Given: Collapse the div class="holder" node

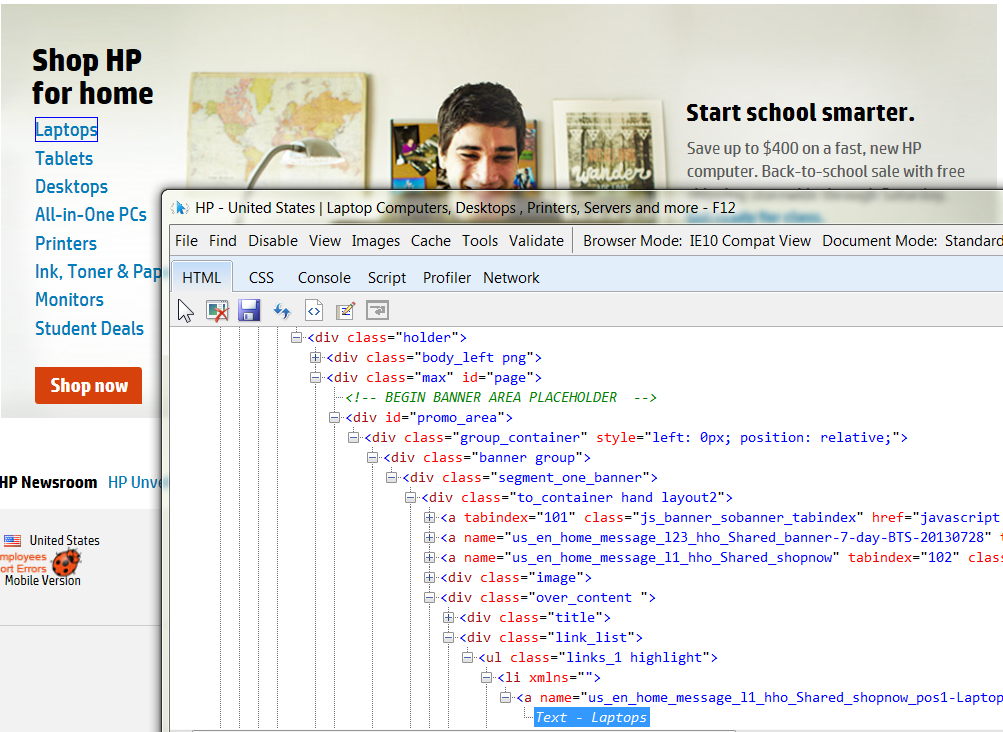Looking at the screenshot, I should pos(296,337).
